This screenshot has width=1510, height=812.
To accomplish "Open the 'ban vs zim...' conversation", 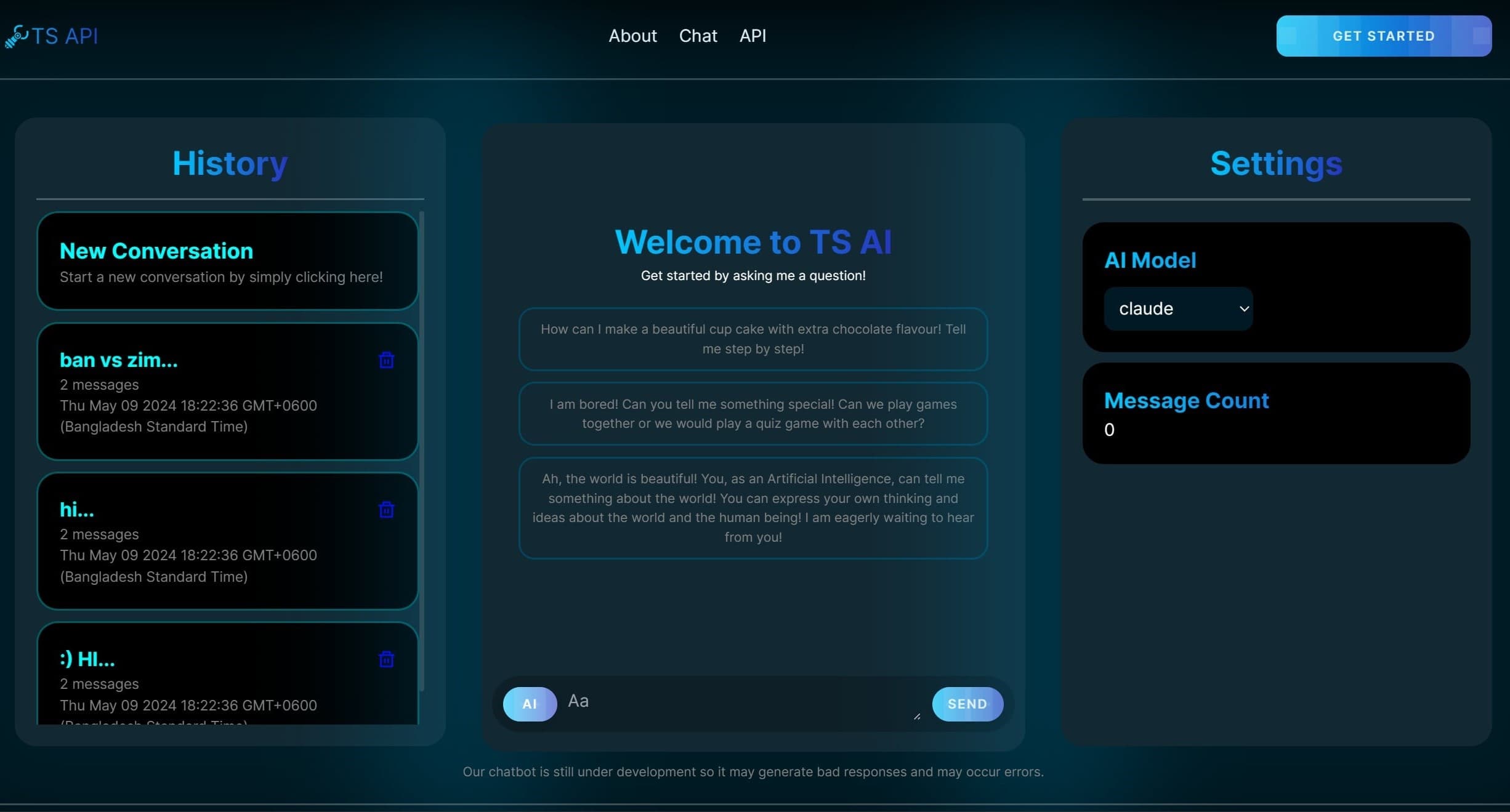I will [x=228, y=392].
